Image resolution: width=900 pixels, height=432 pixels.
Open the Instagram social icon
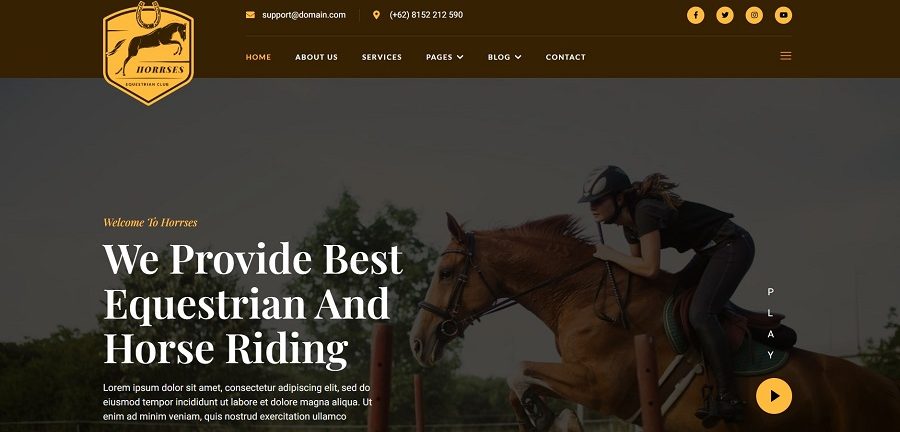coord(754,15)
